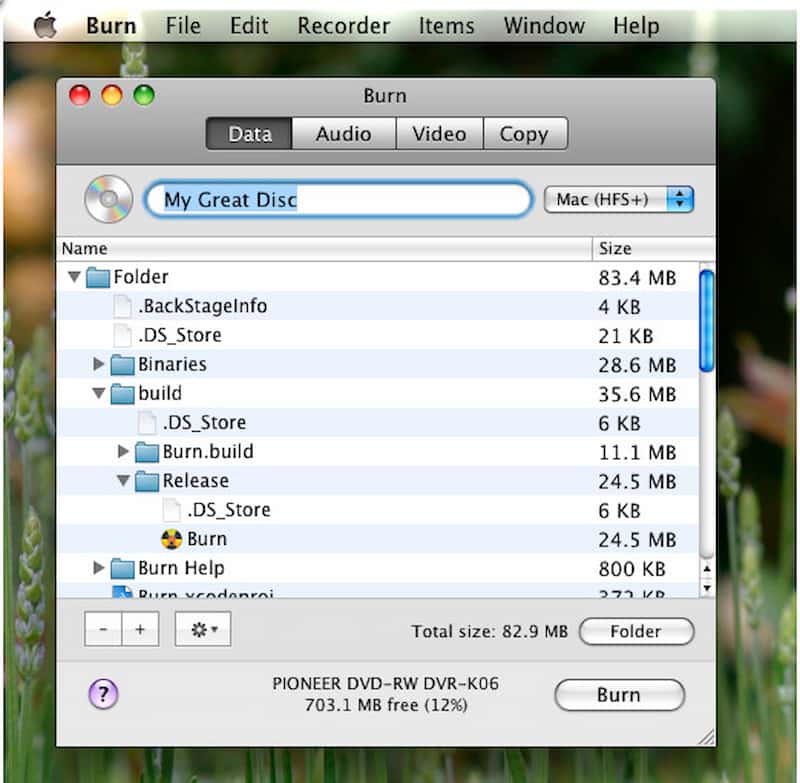
Task: Open the Apple menu logo
Action: pyautogui.click(x=44, y=25)
